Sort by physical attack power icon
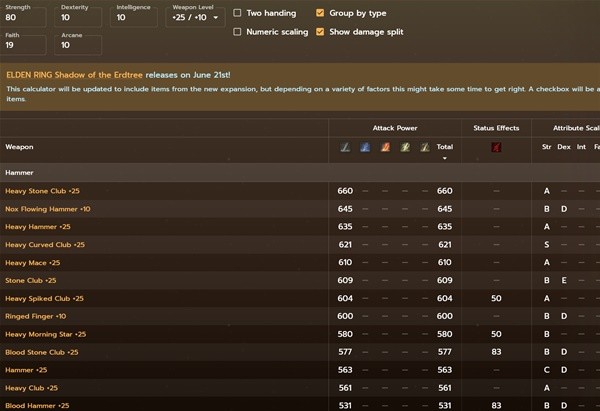Image resolution: width=600 pixels, height=411 pixels. [x=346, y=147]
